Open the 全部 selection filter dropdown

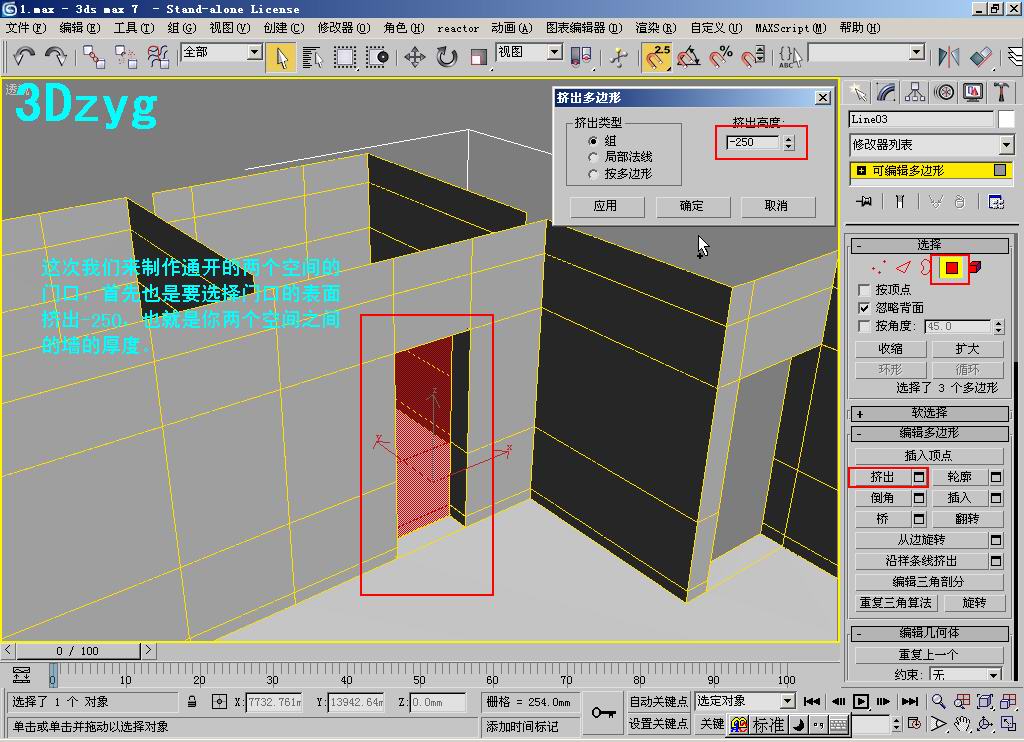[x=222, y=52]
